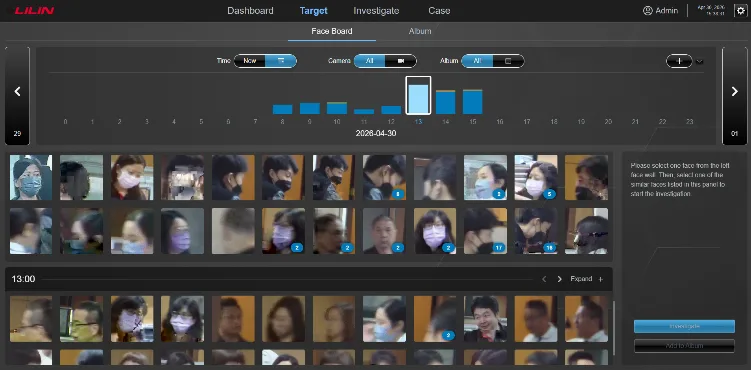Screen dimensions: 751x370
Task: Open the dropdown arrow beside plus button
Action: pos(699,61)
